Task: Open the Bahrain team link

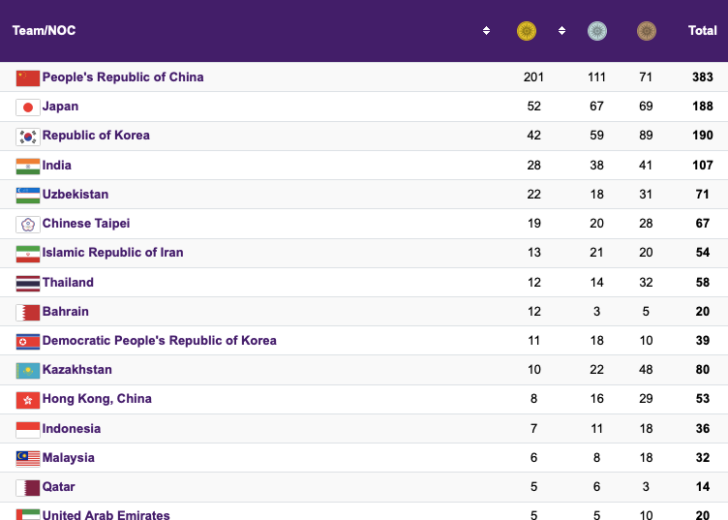Action: pos(65,312)
